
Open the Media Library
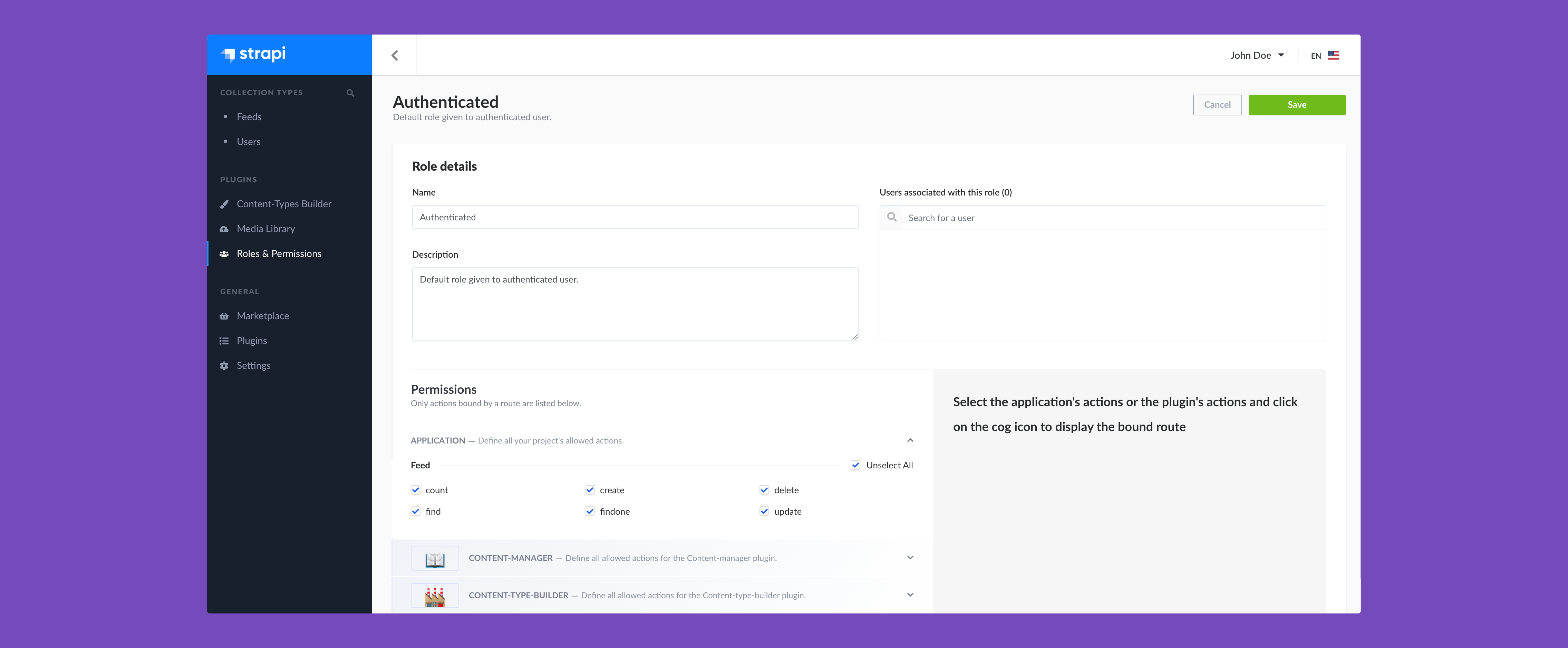pos(266,228)
